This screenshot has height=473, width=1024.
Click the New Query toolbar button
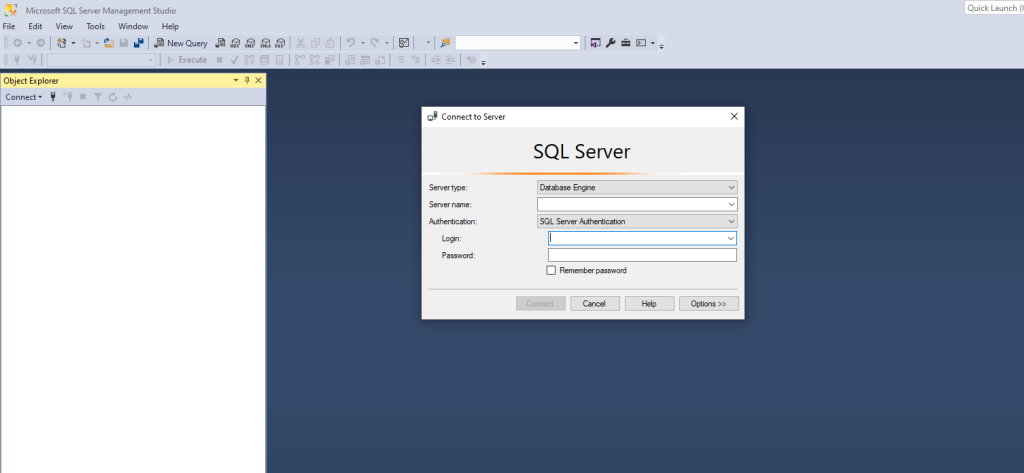181,43
